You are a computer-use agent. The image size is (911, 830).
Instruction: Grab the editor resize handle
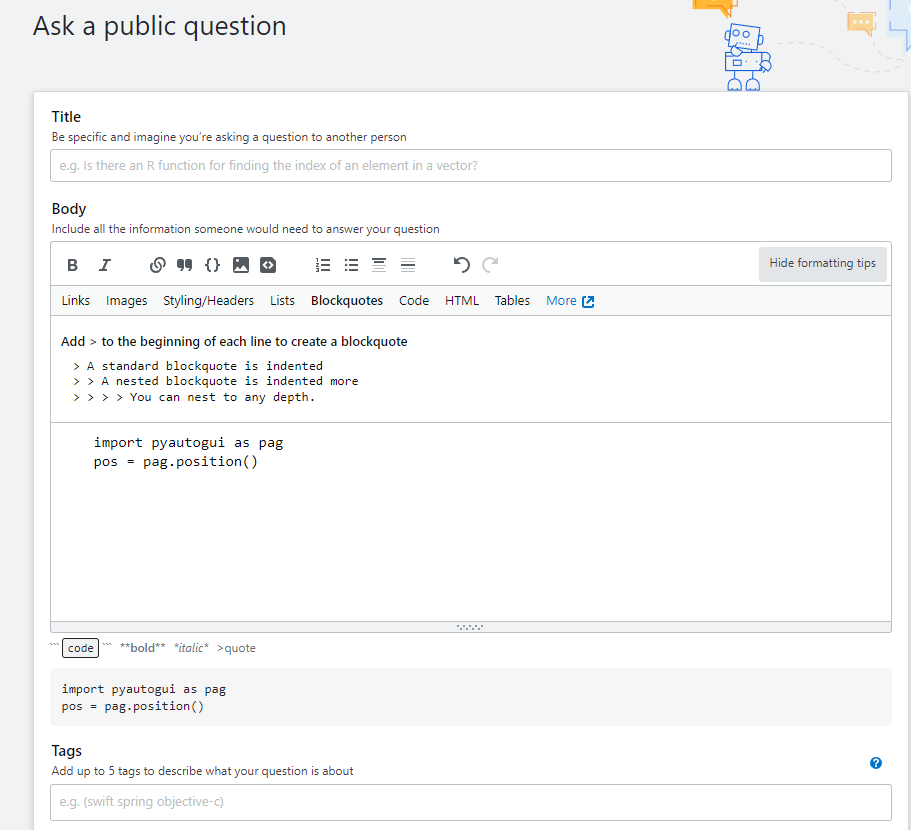coord(471,627)
